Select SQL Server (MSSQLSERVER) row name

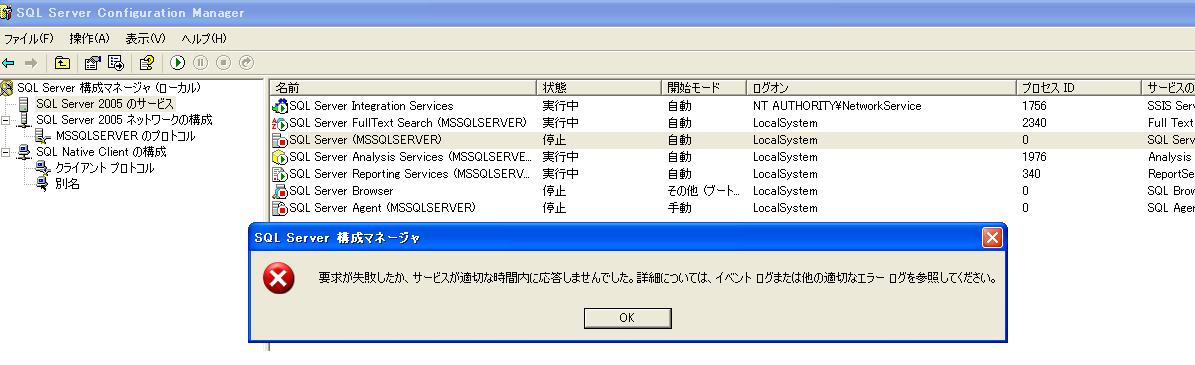coord(365,139)
